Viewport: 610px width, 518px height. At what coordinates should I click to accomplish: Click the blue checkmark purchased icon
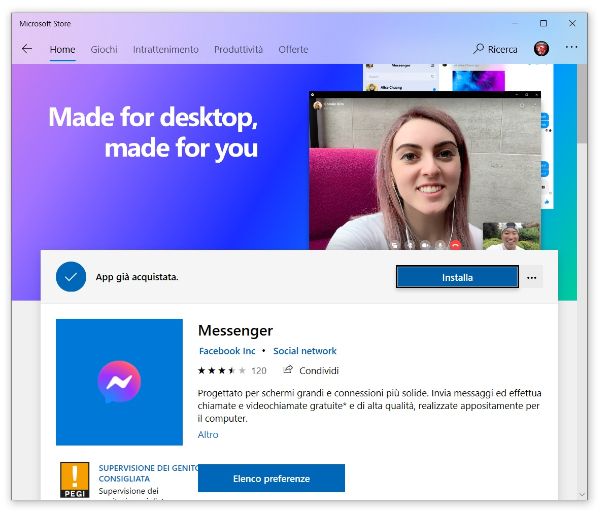click(x=71, y=277)
